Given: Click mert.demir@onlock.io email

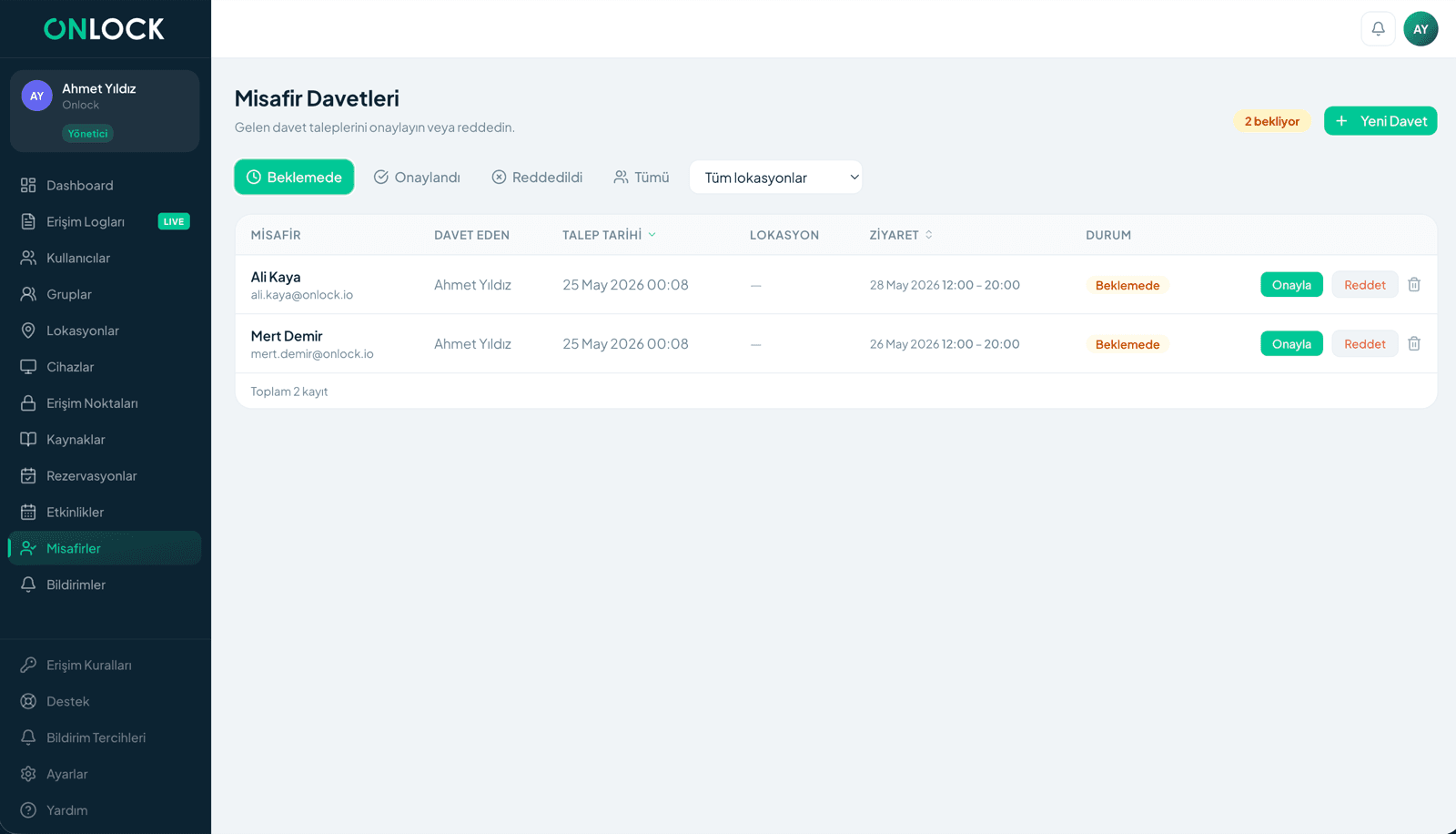Looking at the screenshot, I should (312, 354).
